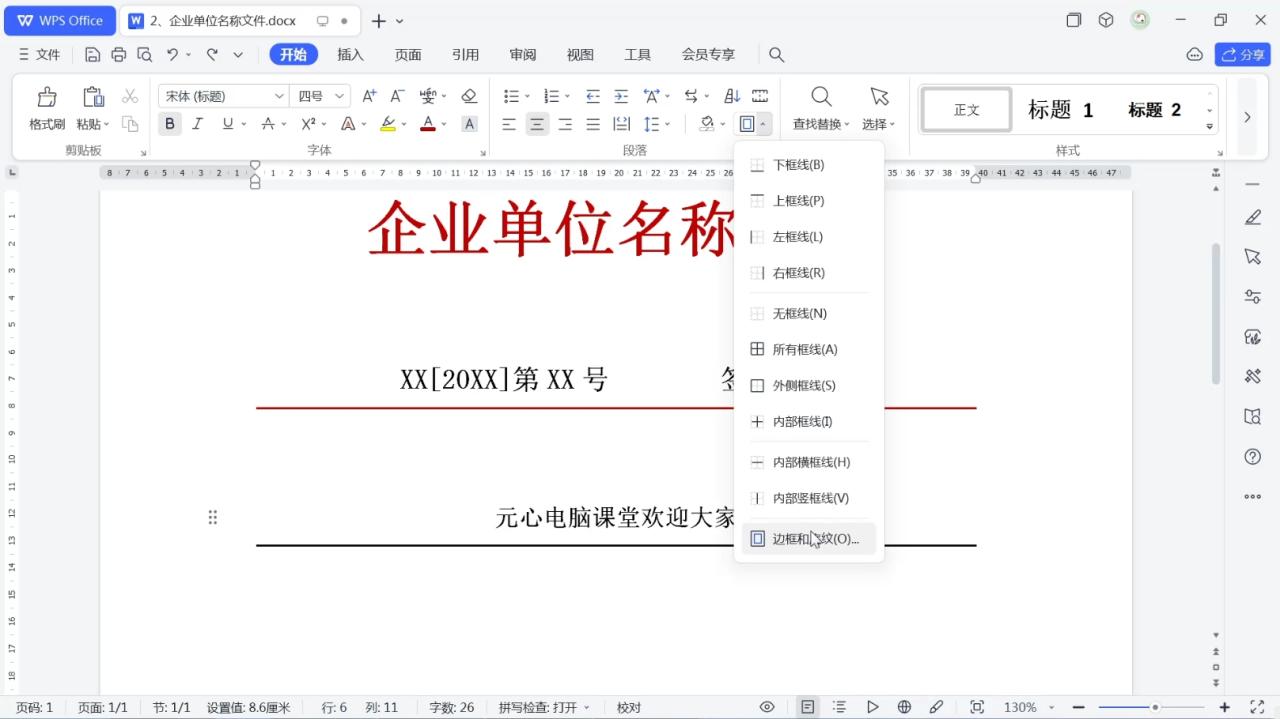Expand the styles gallery arrow
Viewport: 1280px width, 719px height.
[x=1210, y=126]
